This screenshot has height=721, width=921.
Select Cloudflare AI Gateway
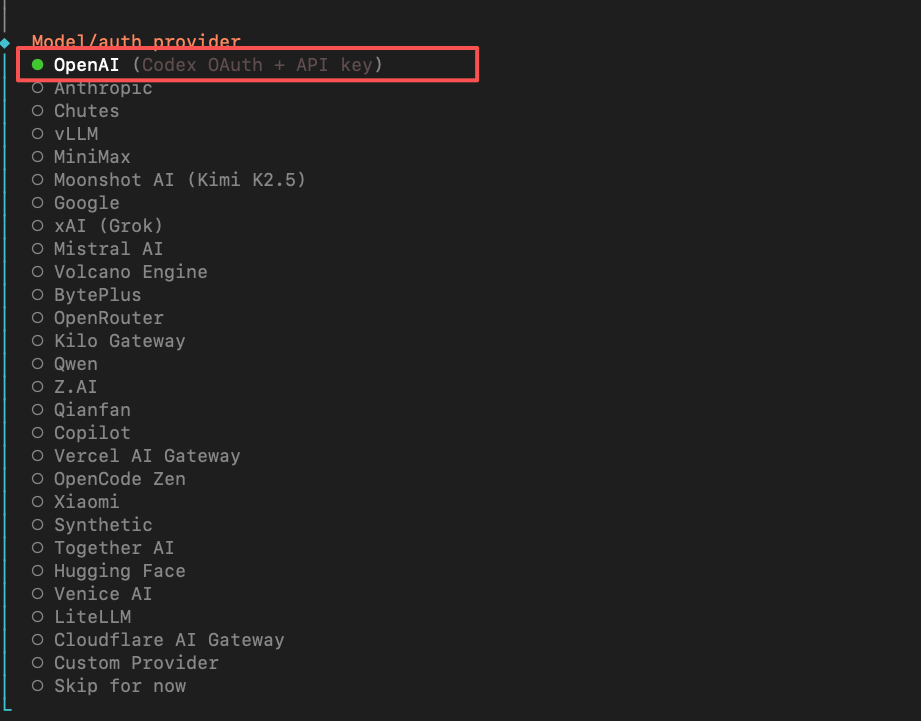[169, 640]
